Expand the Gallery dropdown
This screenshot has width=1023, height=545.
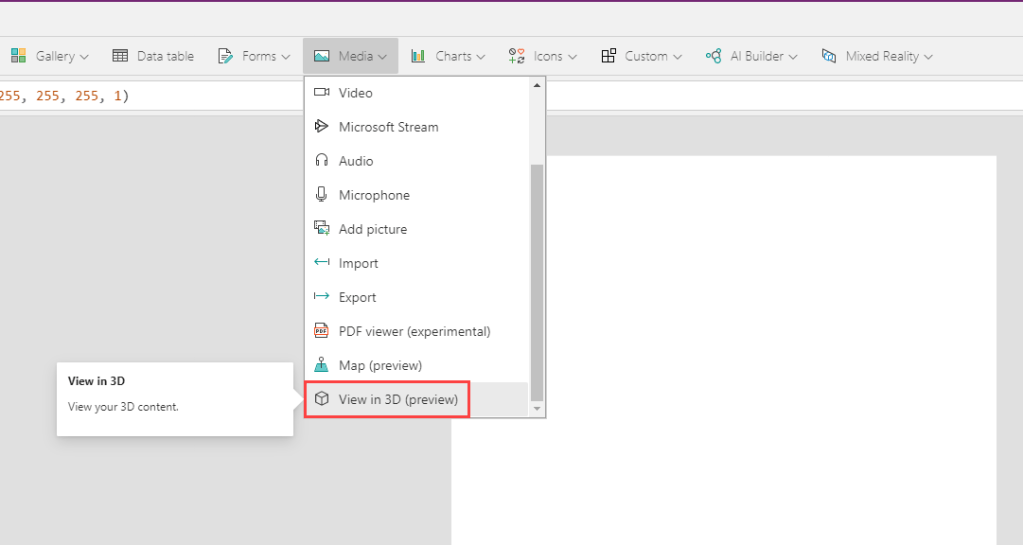coord(50,56)
